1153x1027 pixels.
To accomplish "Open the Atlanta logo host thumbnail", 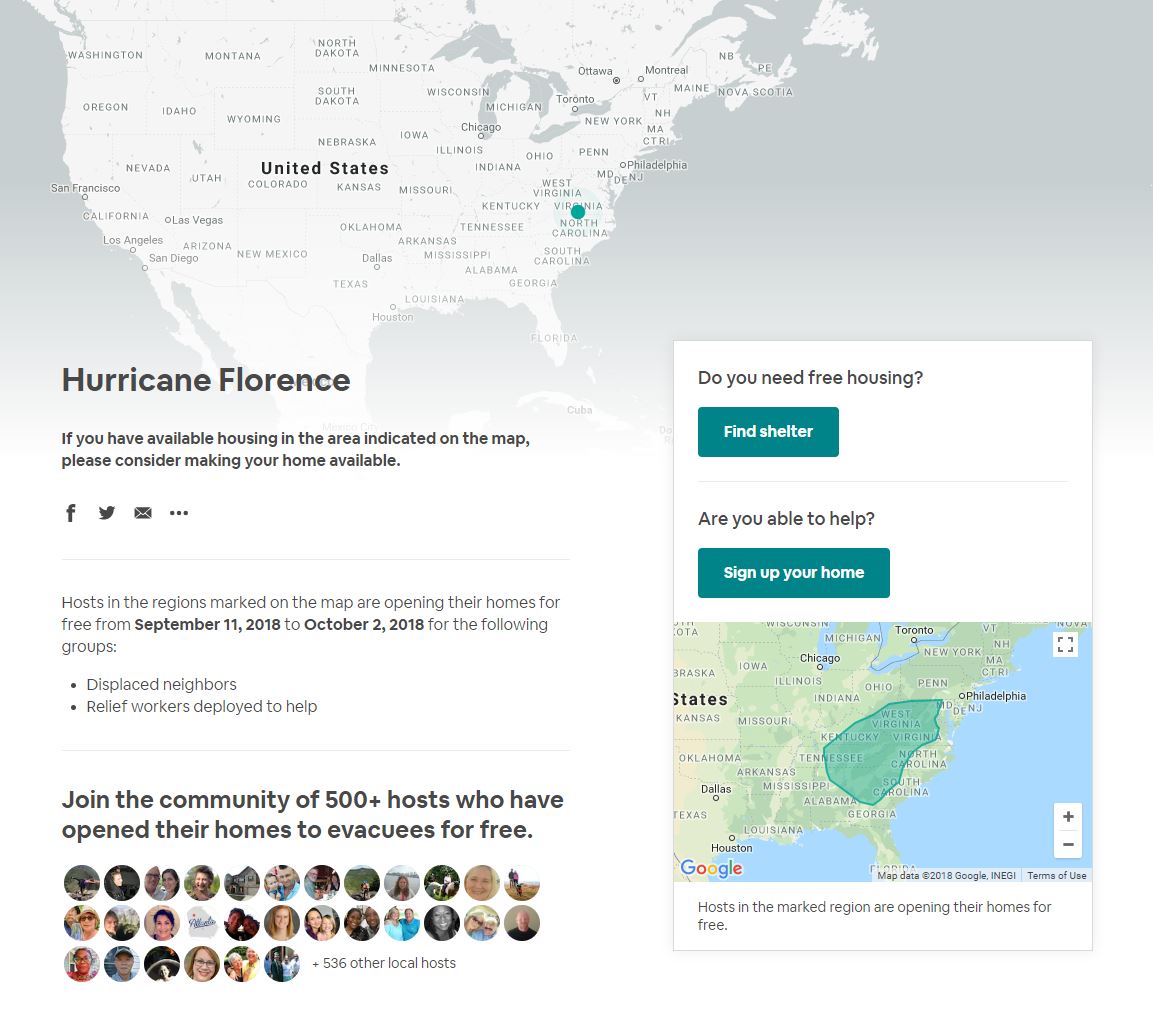I will coord(201,923).
